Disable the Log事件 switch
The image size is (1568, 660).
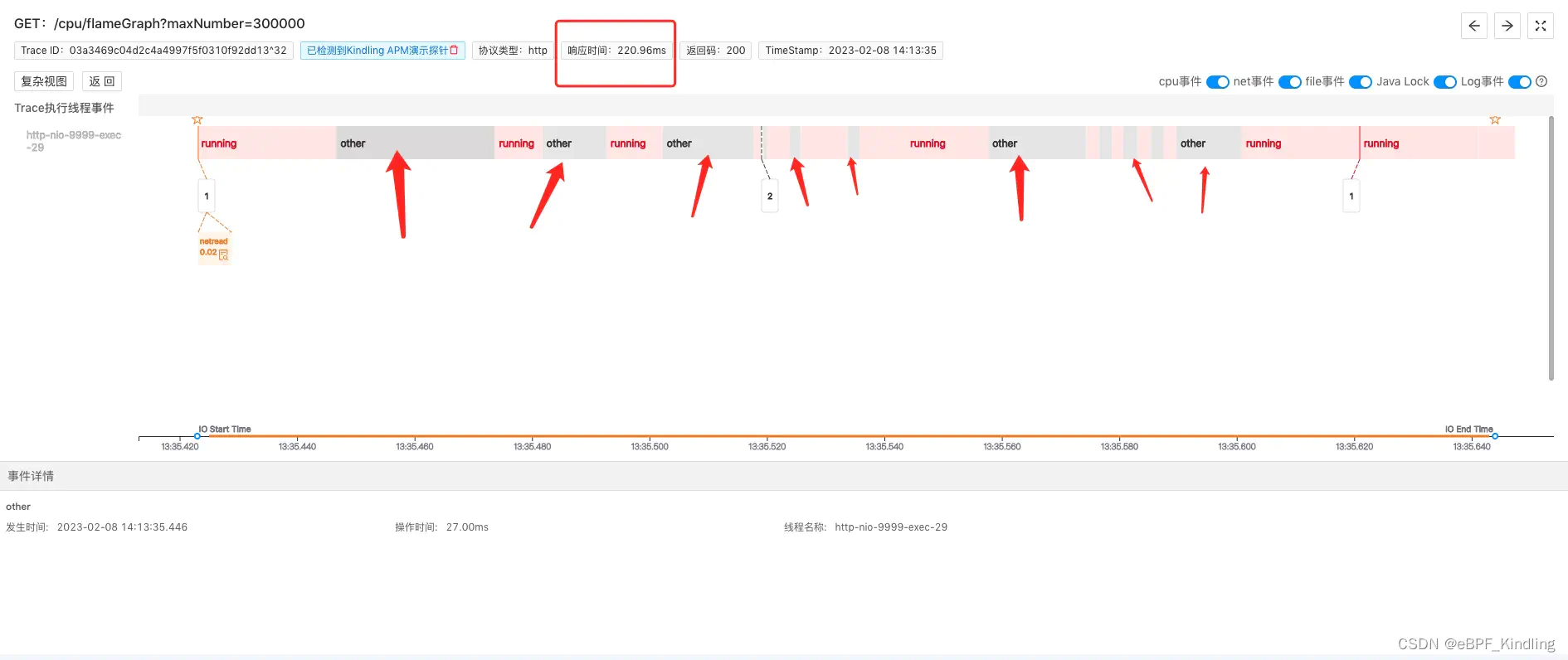pyautogui.click(x=1519, y=82)
